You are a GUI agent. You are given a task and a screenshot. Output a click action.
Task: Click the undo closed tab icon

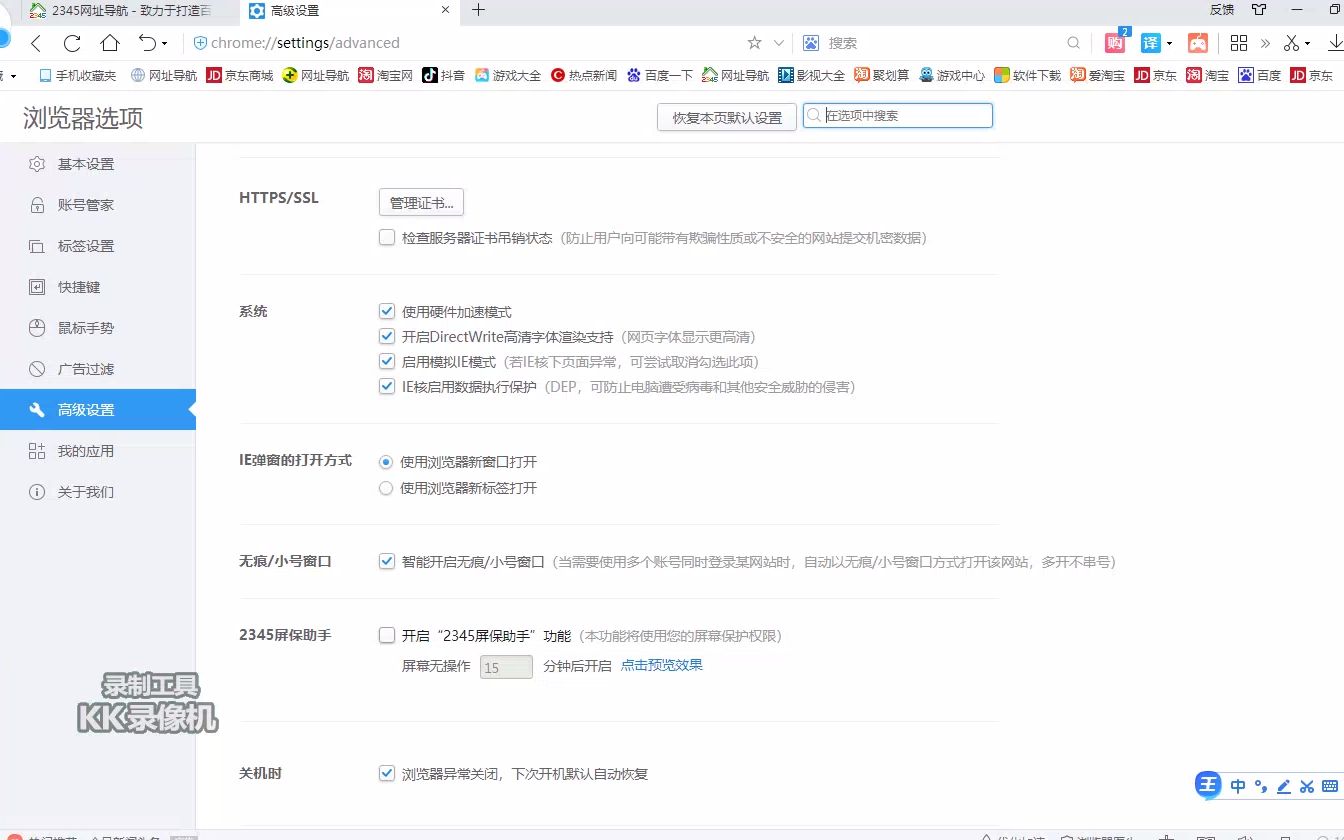147,43
